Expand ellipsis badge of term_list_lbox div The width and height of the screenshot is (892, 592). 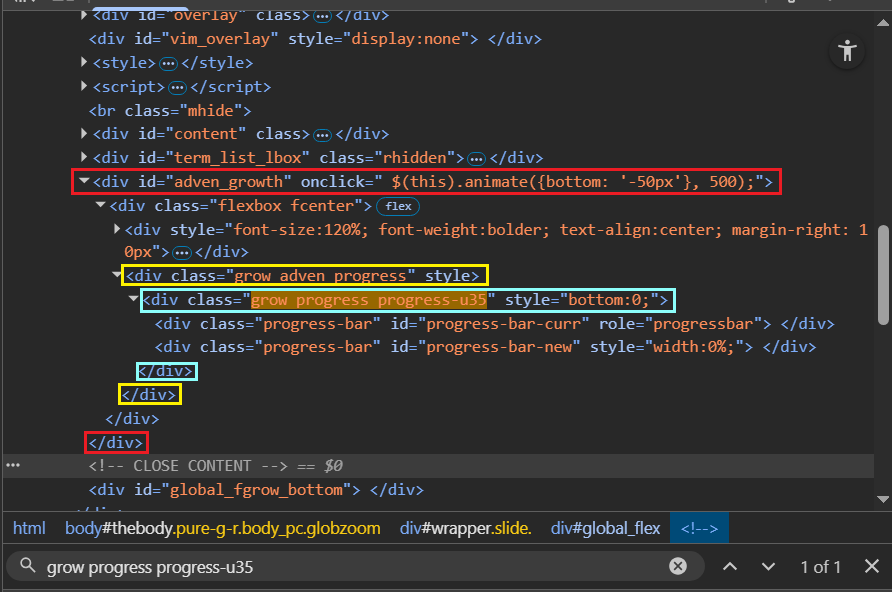[476, 158]
